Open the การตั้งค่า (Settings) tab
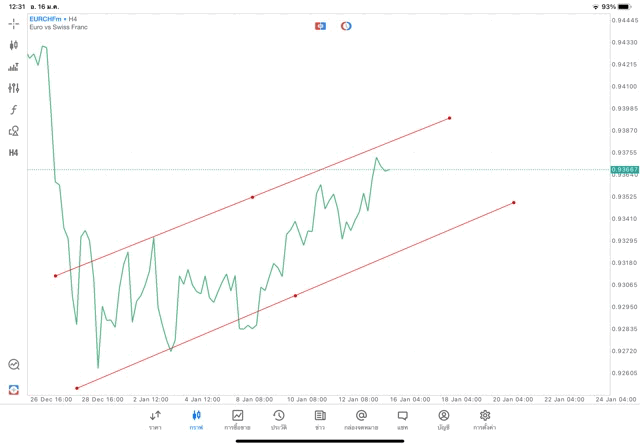 [485, 420]
